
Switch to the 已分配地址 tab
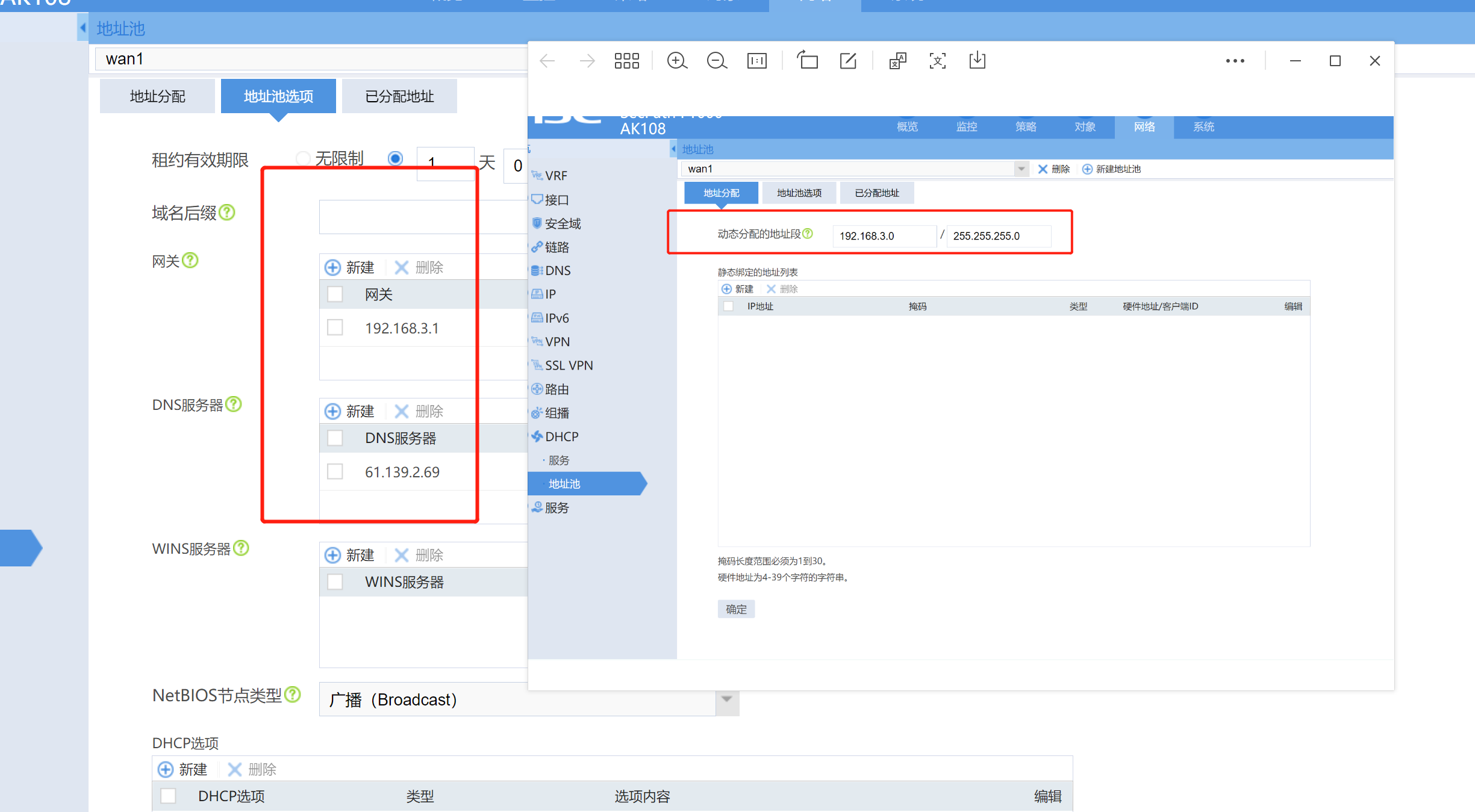click(x=399, y=96)
